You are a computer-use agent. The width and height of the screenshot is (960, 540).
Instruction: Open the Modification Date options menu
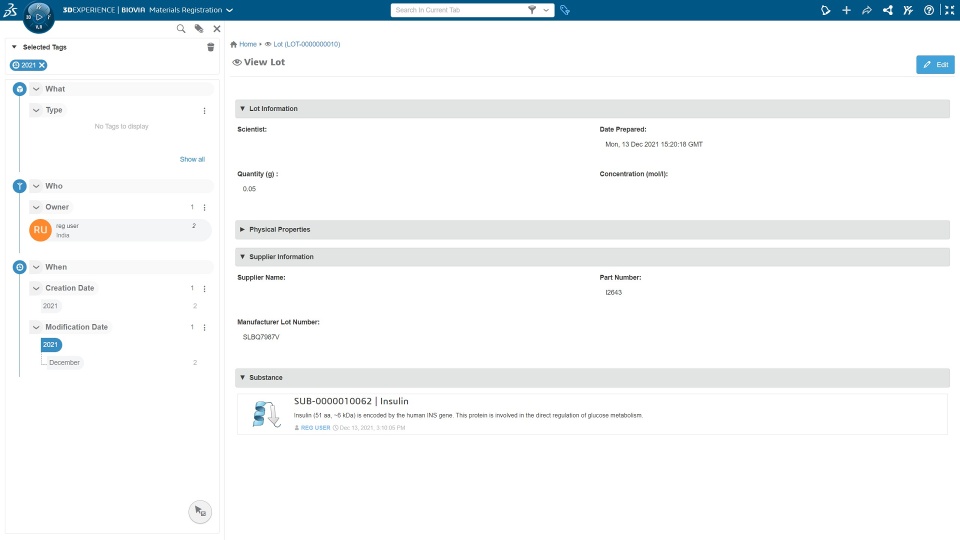coord(204,328)
